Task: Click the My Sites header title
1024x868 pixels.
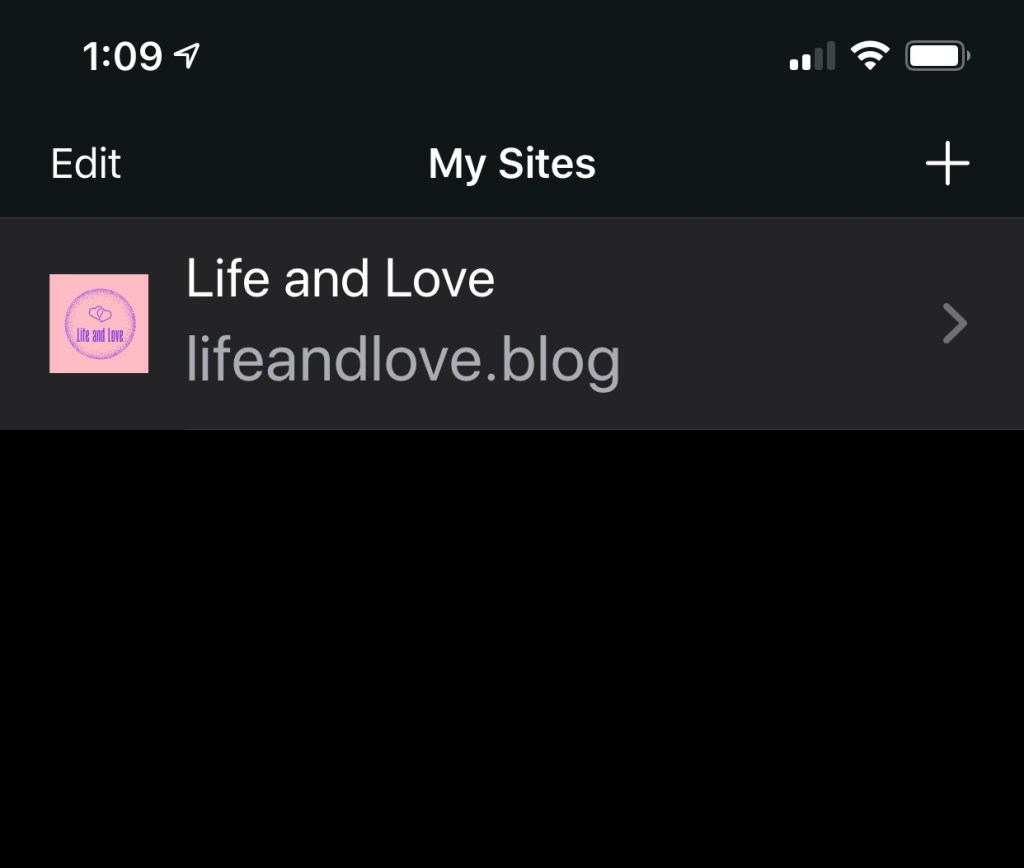Action: (512, 164)
